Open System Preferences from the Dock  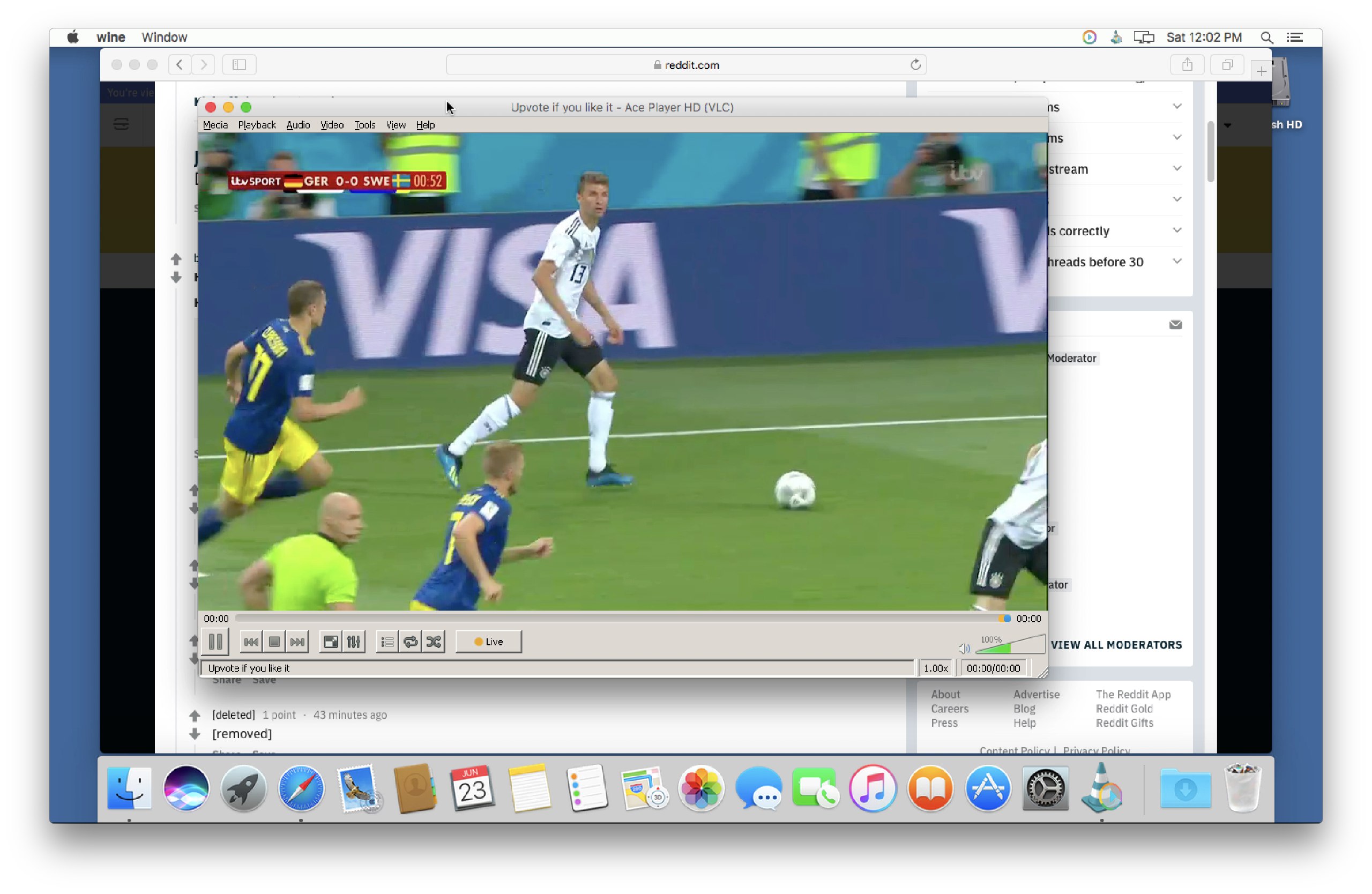1045,788
